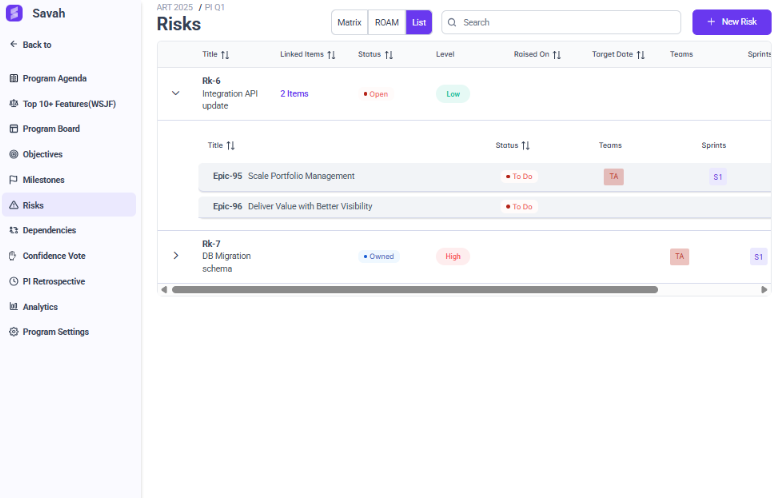Switch to the ROAM view tab

386,22
